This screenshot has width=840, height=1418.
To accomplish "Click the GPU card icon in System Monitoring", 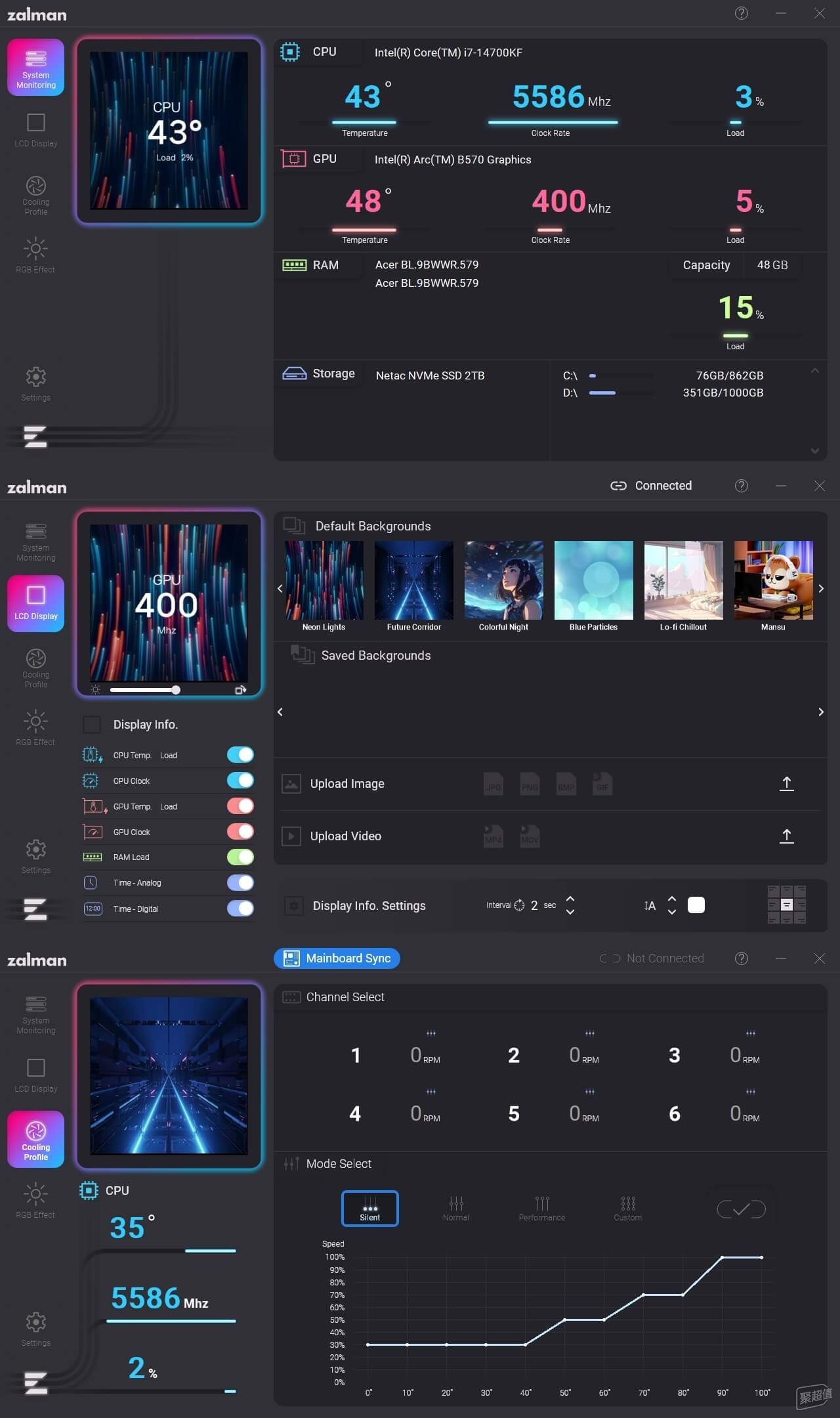I will (293, 159).
